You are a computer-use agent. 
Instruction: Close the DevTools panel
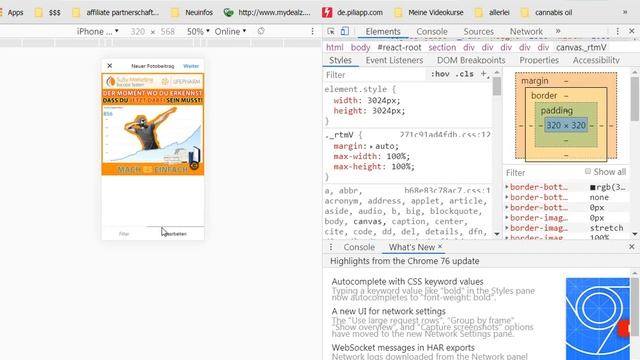pos(632,31)
